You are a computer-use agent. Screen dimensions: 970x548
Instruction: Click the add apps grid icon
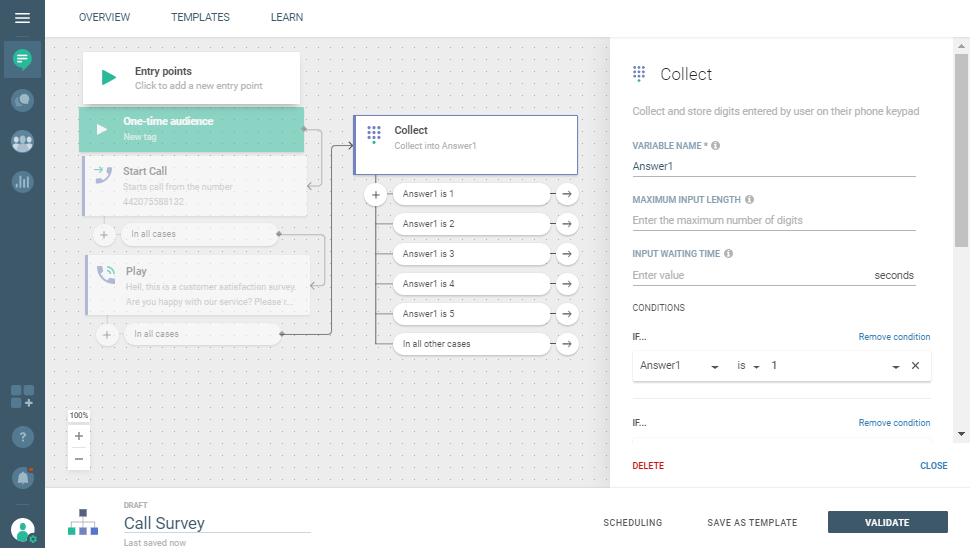[22, 396]
